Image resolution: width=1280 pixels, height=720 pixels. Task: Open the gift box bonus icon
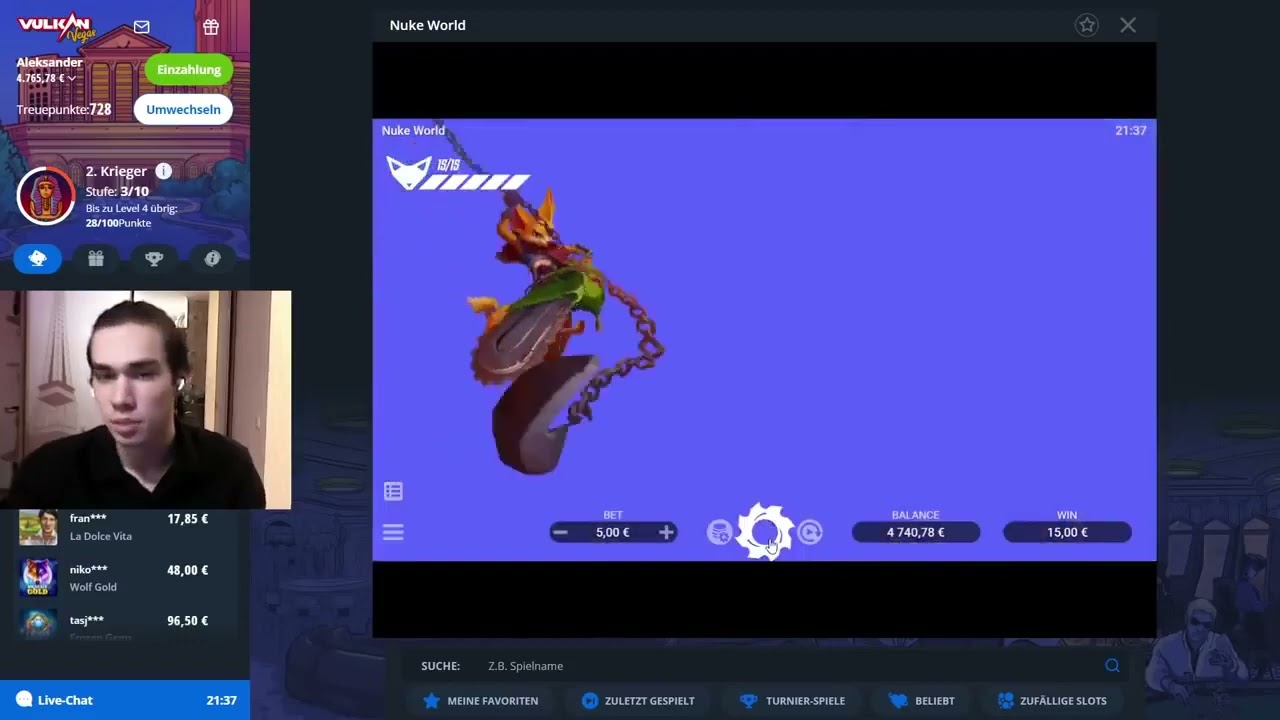click(211, 27)
